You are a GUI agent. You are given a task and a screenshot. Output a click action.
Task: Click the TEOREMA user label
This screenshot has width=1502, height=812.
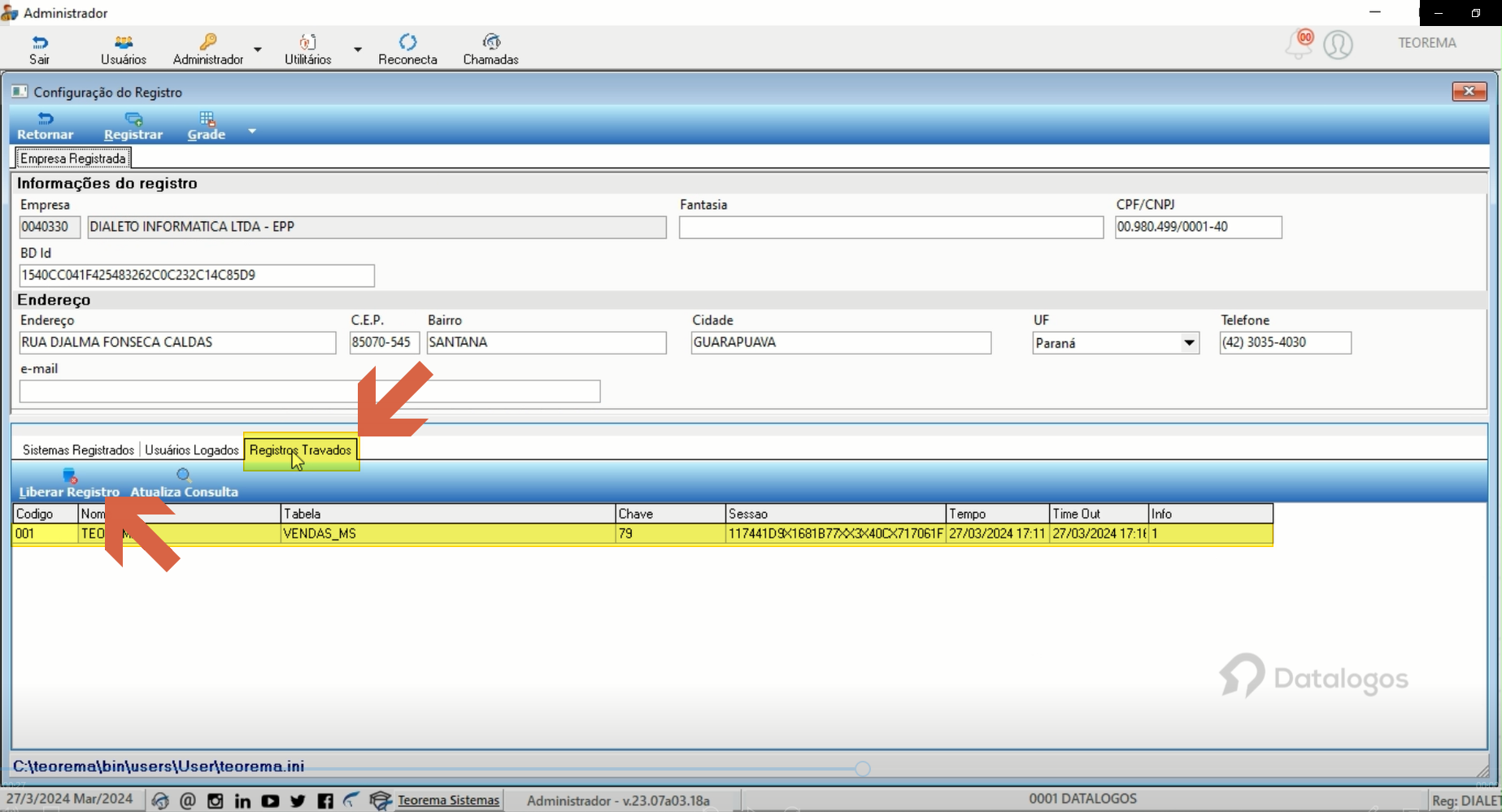pos(1427,43)
